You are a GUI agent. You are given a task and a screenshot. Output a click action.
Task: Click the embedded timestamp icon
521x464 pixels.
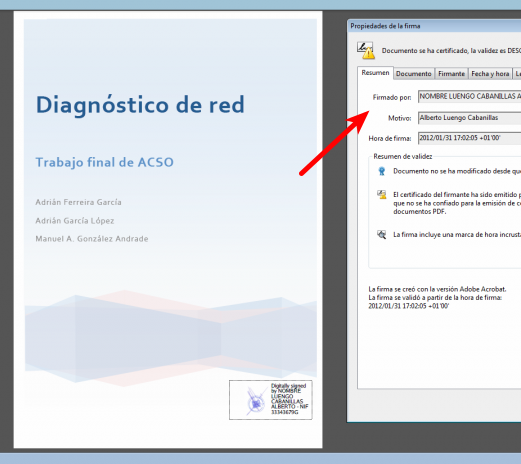pyautogui.click(x=382, y=235)
